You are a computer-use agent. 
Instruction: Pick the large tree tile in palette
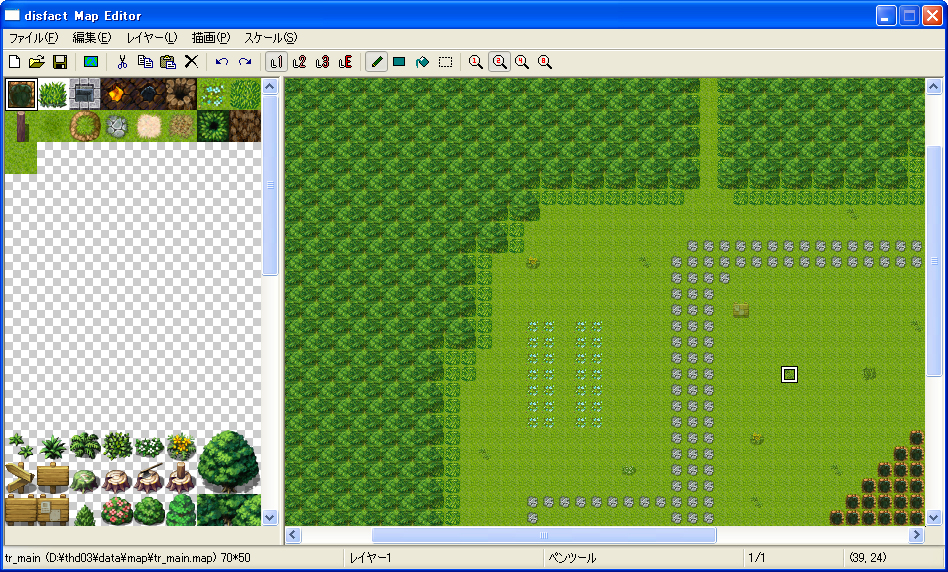[x=229, y=461]
